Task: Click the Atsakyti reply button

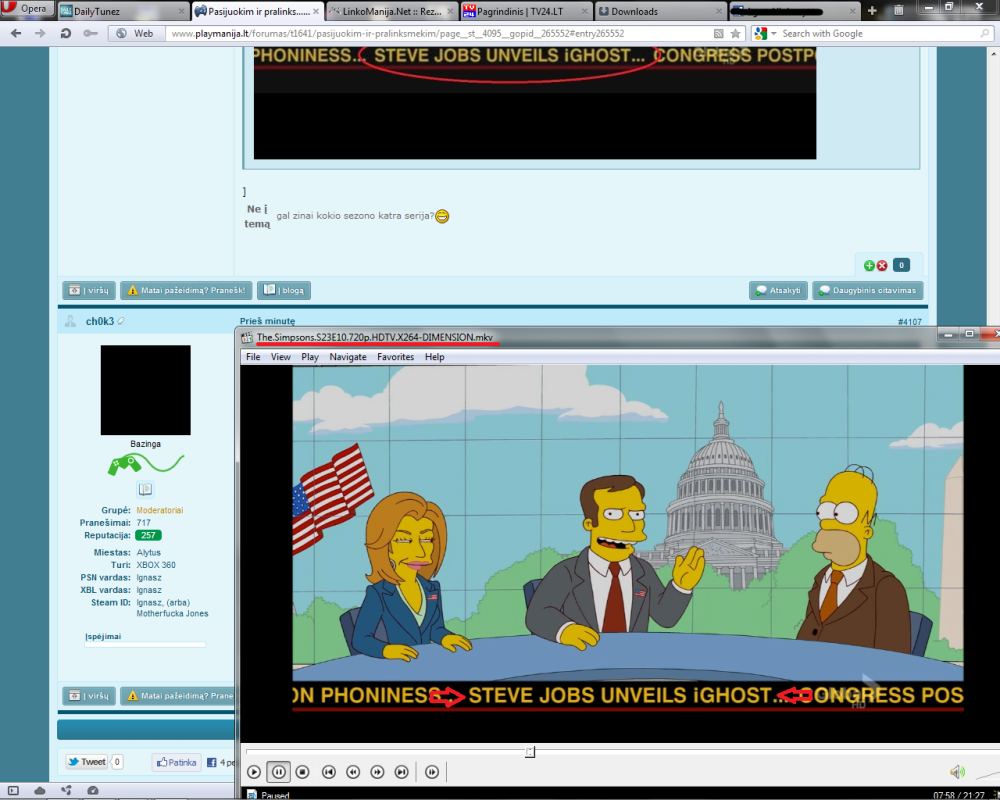Action: (779, 290)
